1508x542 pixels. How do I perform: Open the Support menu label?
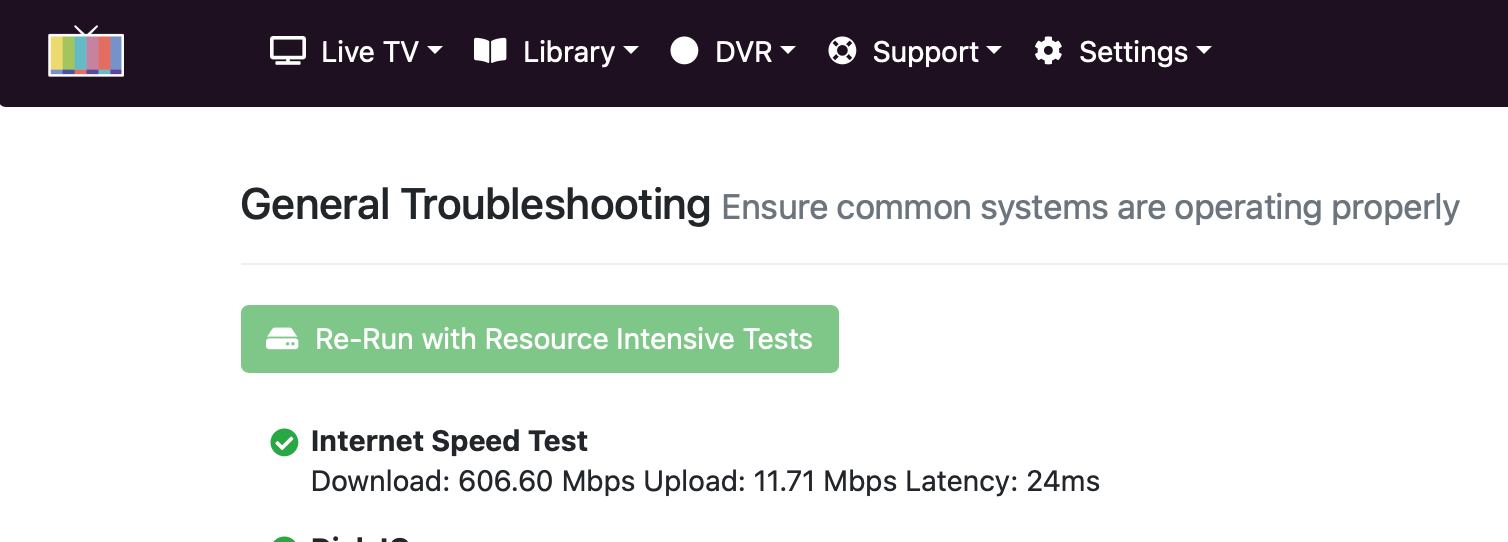pos(925,52)
